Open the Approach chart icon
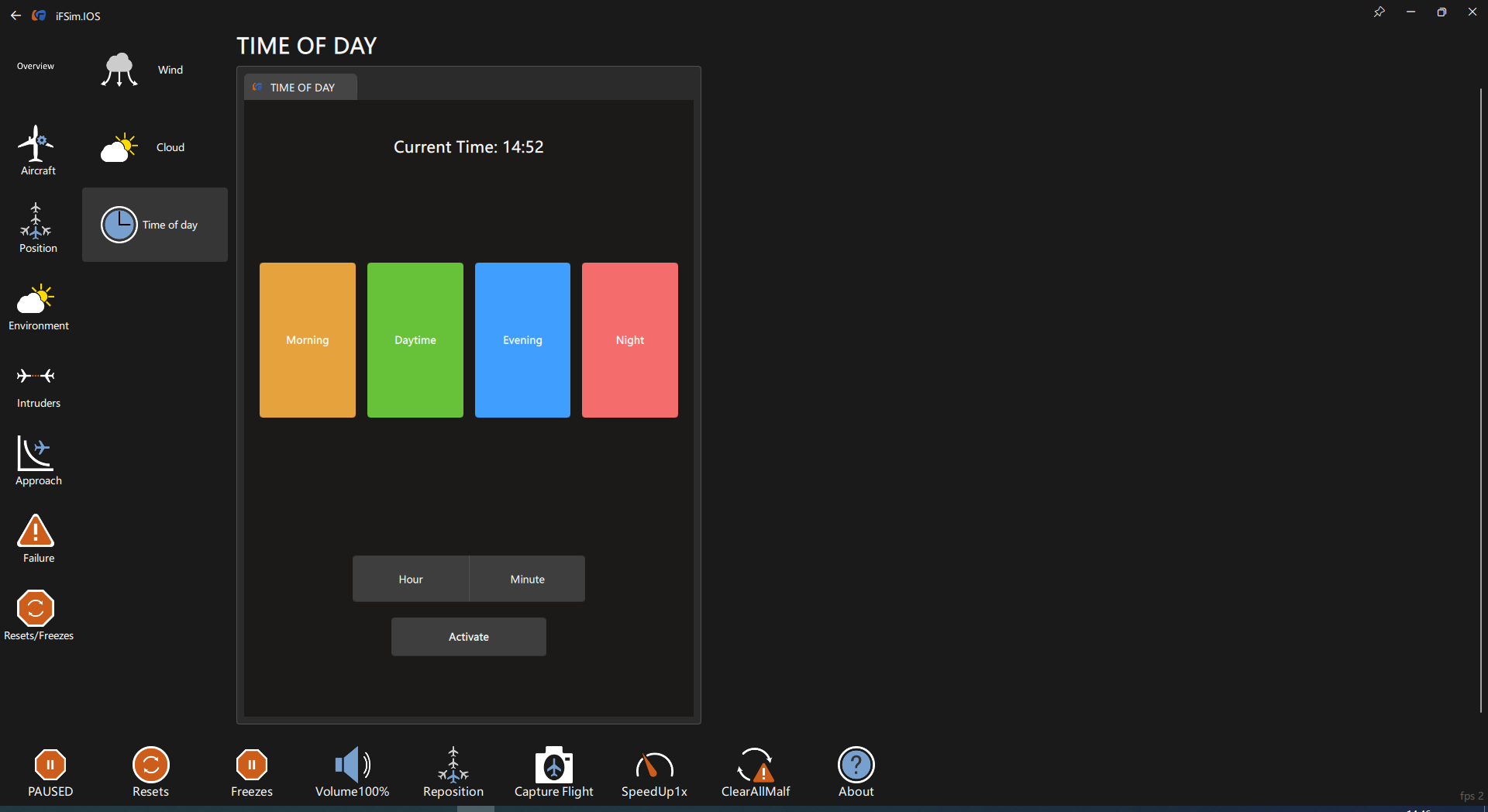1488x812 pixels. (x=36, y=454)
